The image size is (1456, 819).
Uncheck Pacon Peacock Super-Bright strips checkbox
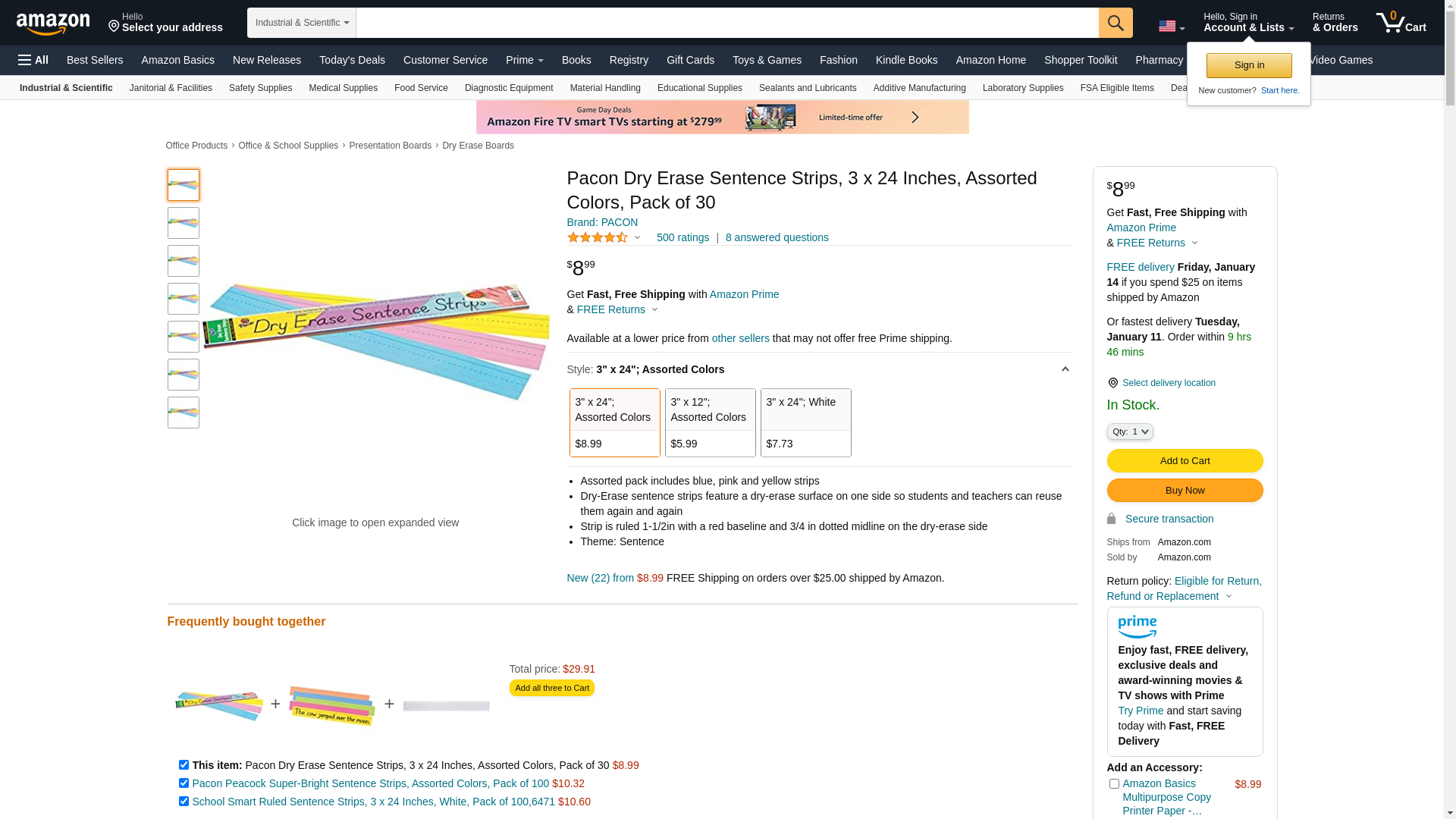click(184, 783)
